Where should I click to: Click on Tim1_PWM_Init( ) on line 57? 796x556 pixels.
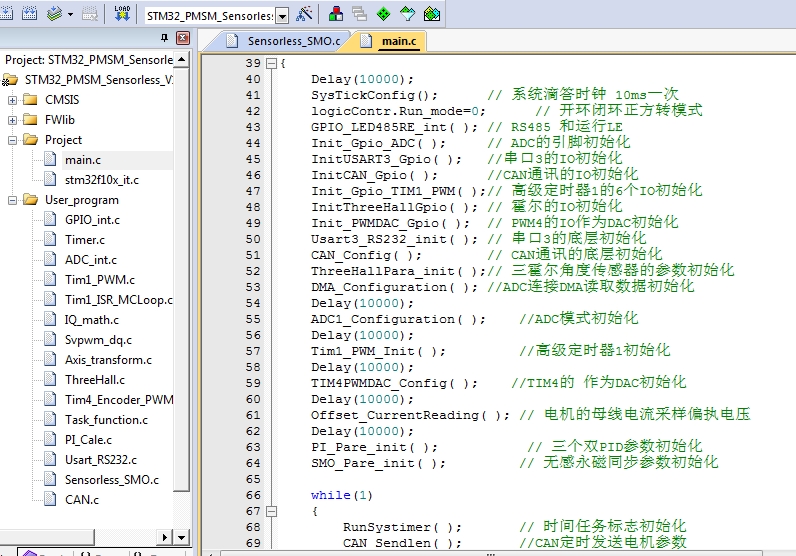(x=378, y=351)
